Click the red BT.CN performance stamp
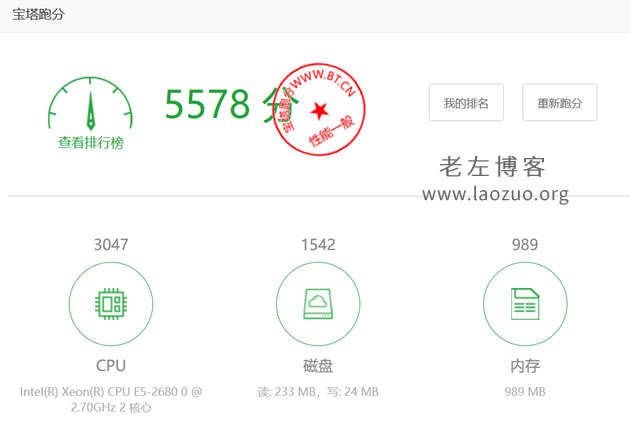This screenshot has width=630, height=426. click(x=318, y=109)
